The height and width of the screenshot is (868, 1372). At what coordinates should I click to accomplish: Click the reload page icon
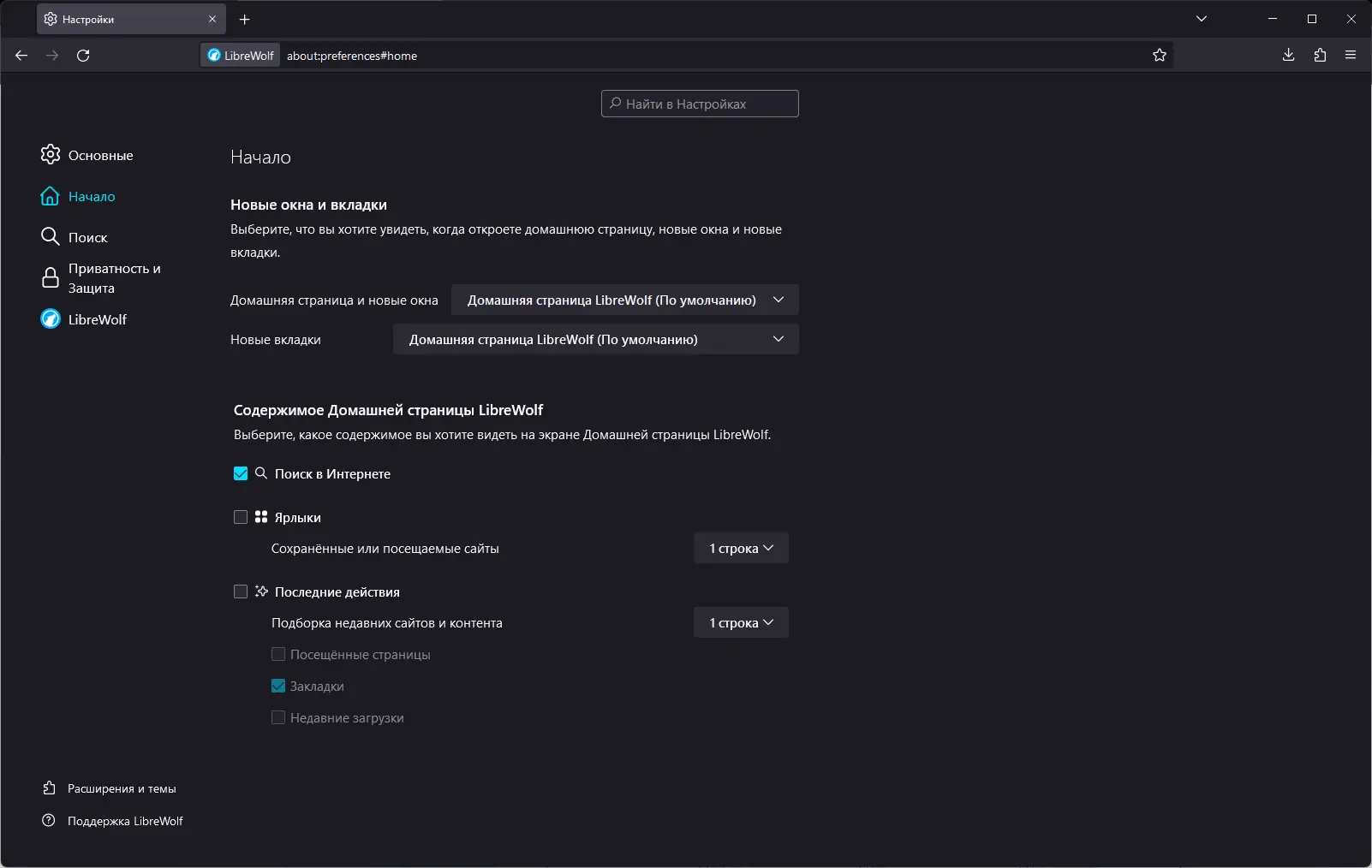[83, 56]
